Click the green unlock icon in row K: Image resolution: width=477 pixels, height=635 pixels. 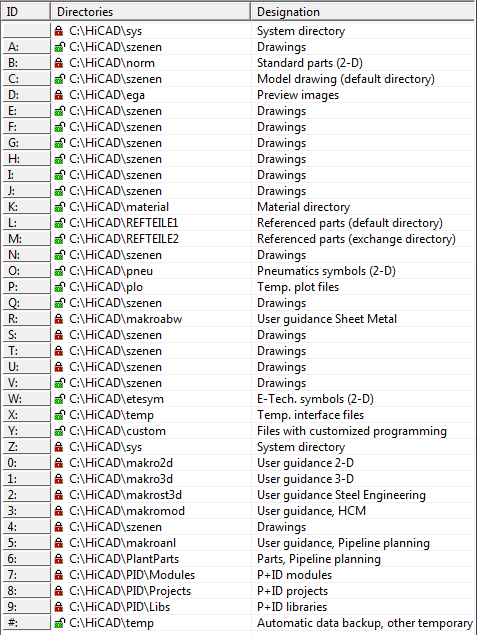point(60,207)
